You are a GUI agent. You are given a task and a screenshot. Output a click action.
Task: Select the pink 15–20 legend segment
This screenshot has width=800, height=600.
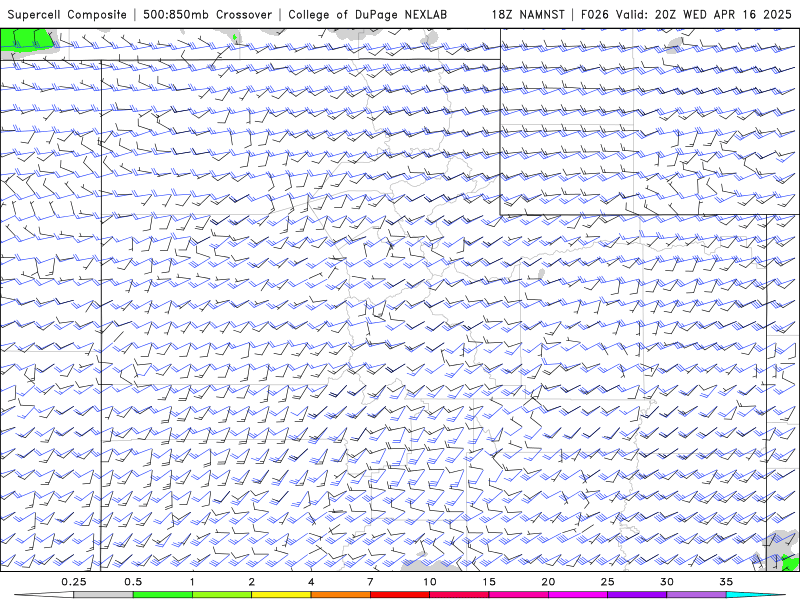[x=518, y=595]
